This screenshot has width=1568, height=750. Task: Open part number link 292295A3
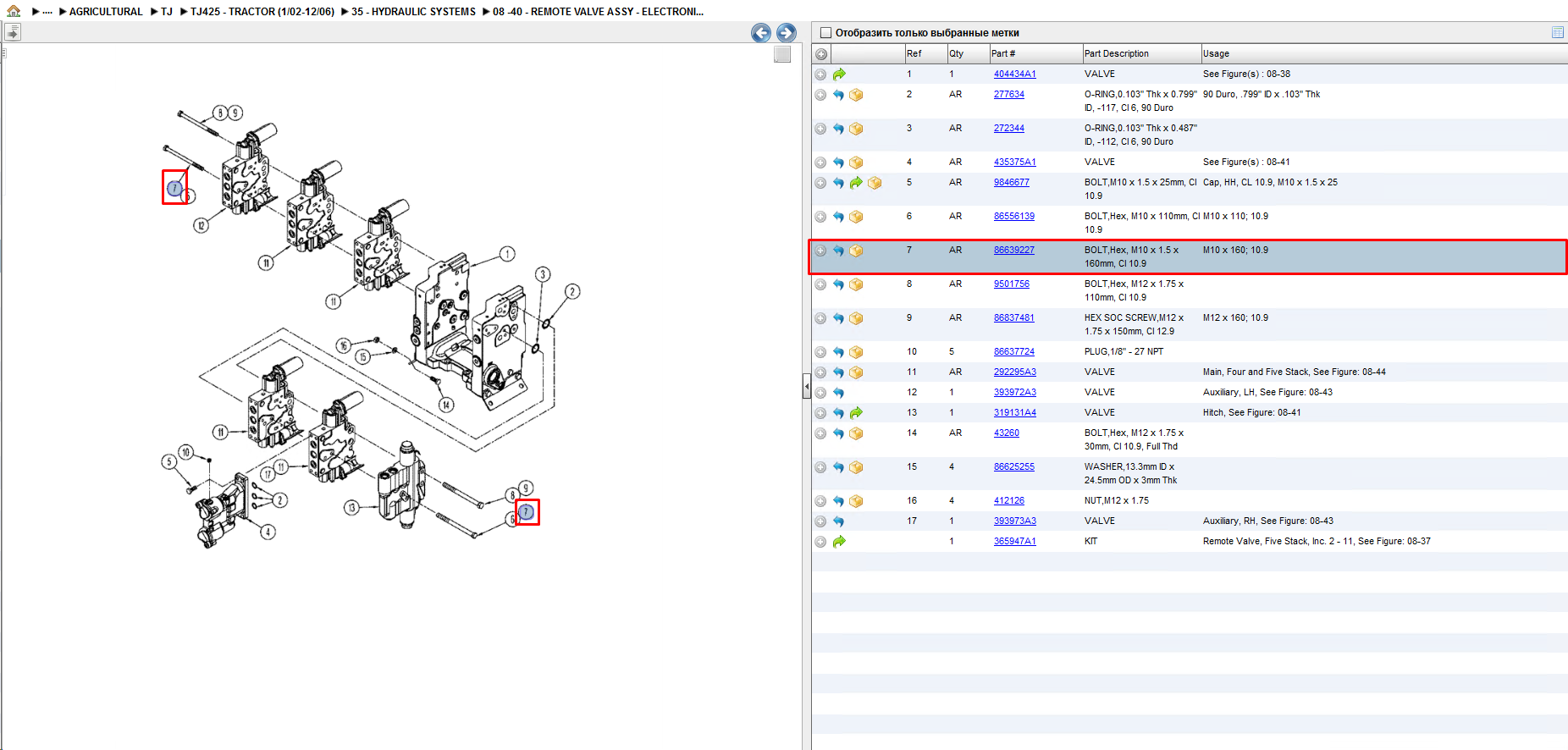(1014, 372)
